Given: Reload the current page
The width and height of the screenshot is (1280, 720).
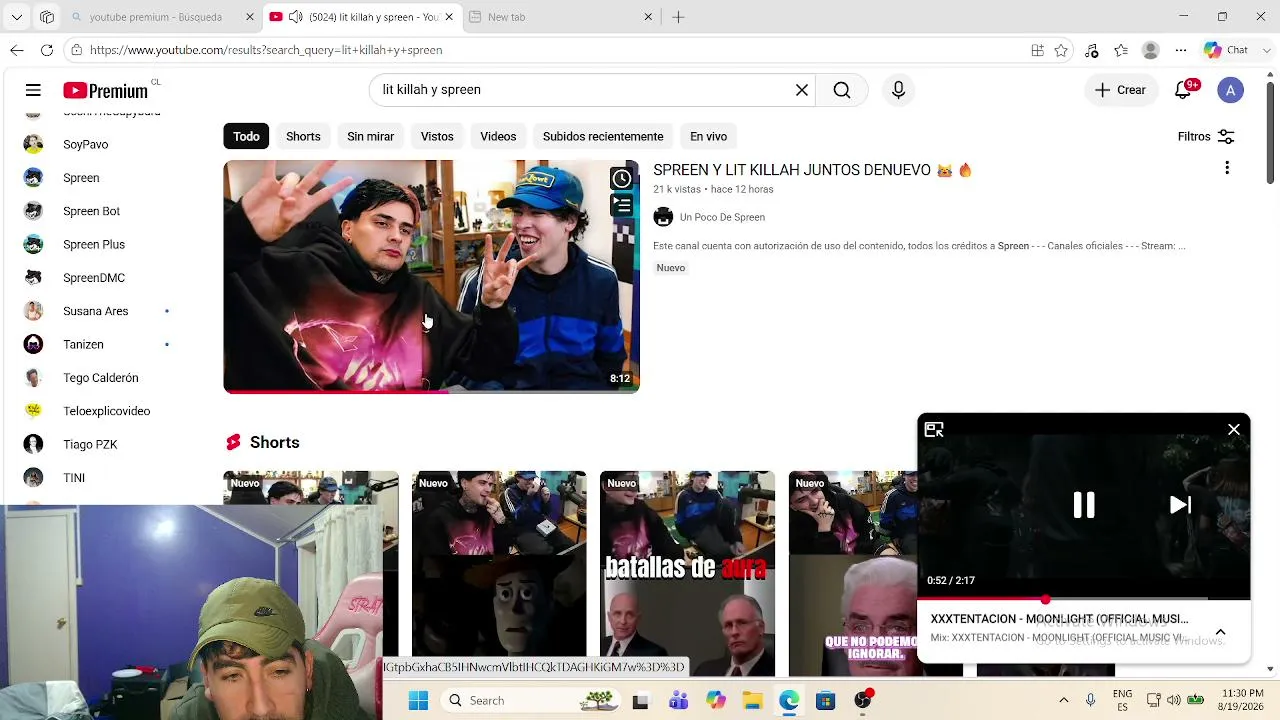Looking at the screenshot, I should click(x=47, y=50).
